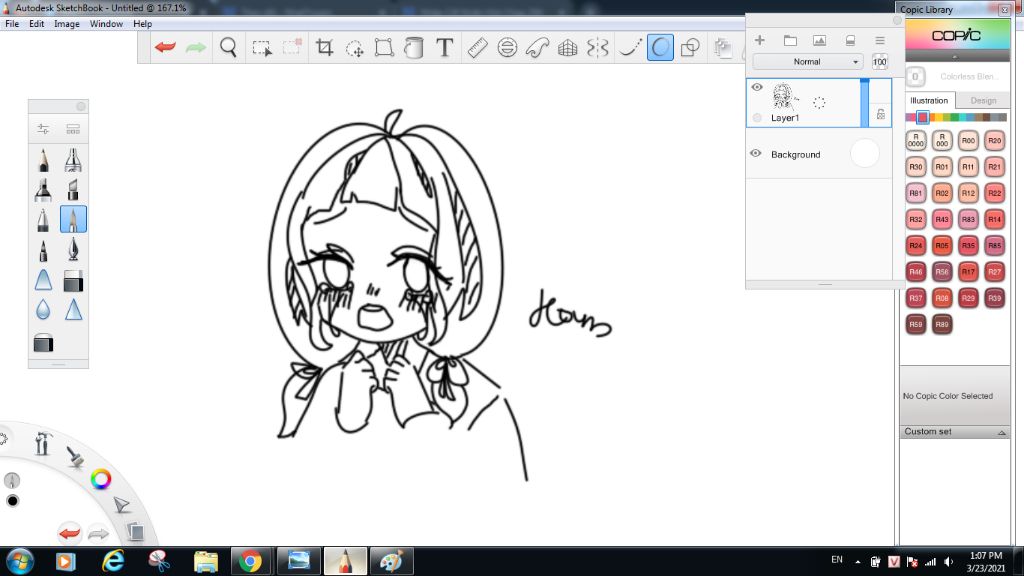This screenshot has height=576, width=1024.
Task: Switch to the Design tab
Action: 983,101
